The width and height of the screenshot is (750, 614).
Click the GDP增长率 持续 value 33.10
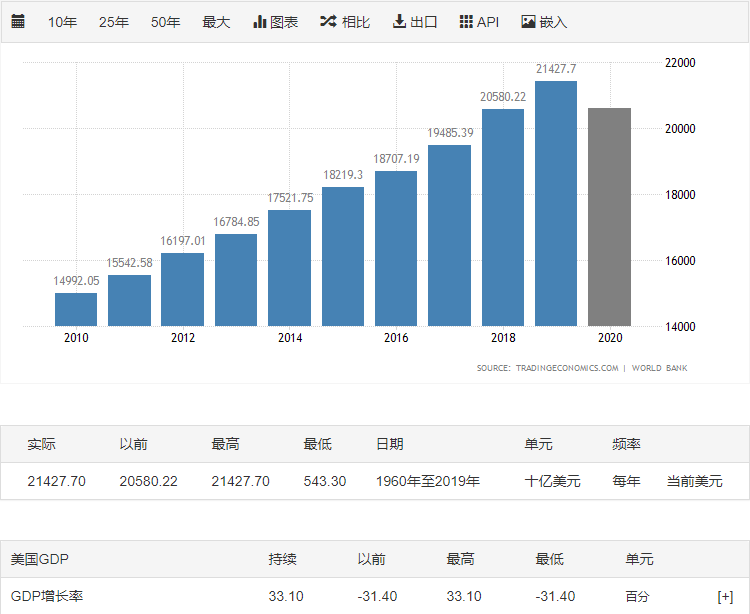click(x=286, y=596)
